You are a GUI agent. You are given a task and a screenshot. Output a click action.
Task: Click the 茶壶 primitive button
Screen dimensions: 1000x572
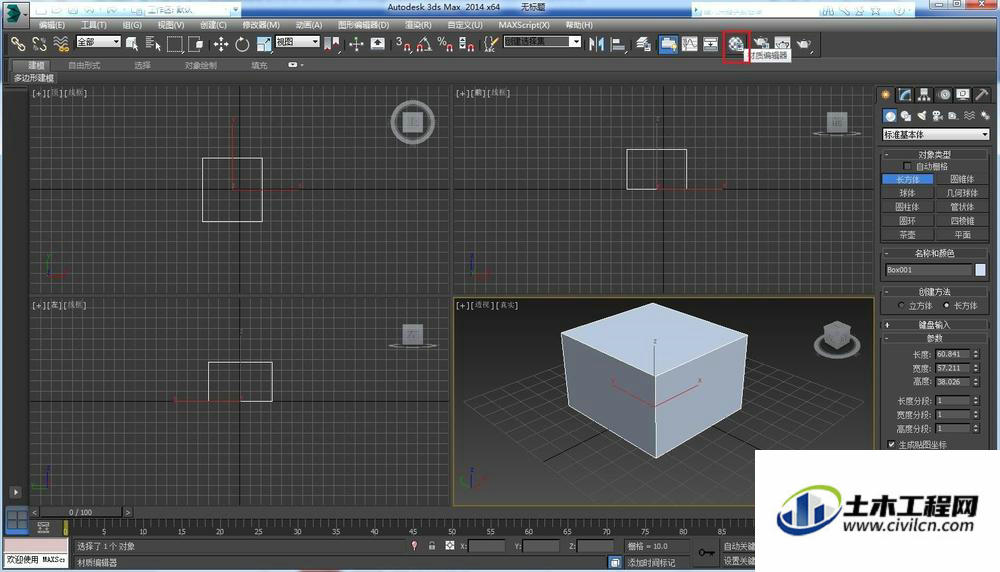pos(908,235)
